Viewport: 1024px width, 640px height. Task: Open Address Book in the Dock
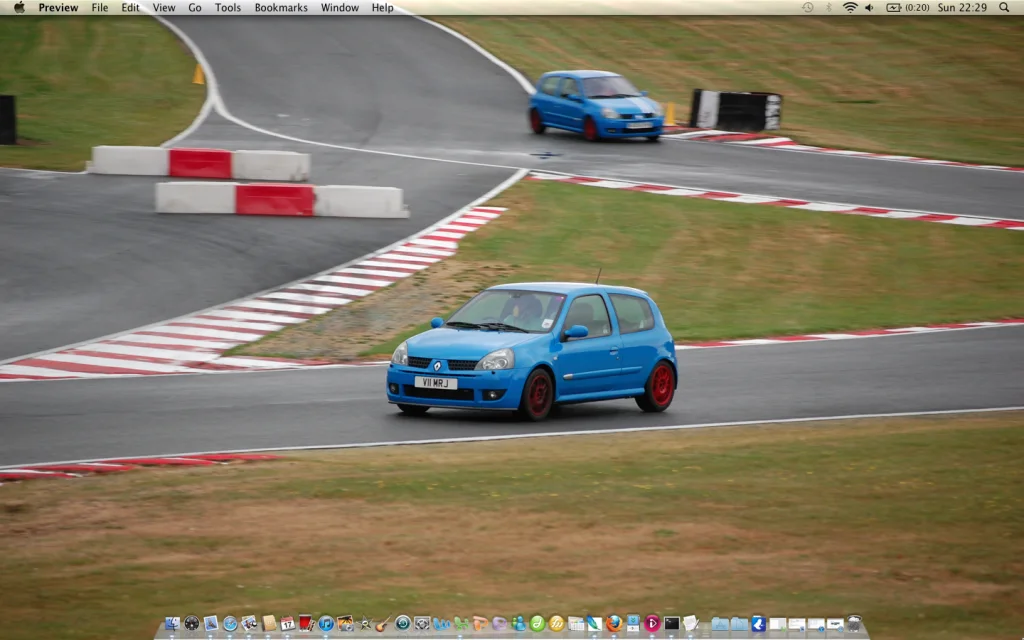click(x=269, y=624)
